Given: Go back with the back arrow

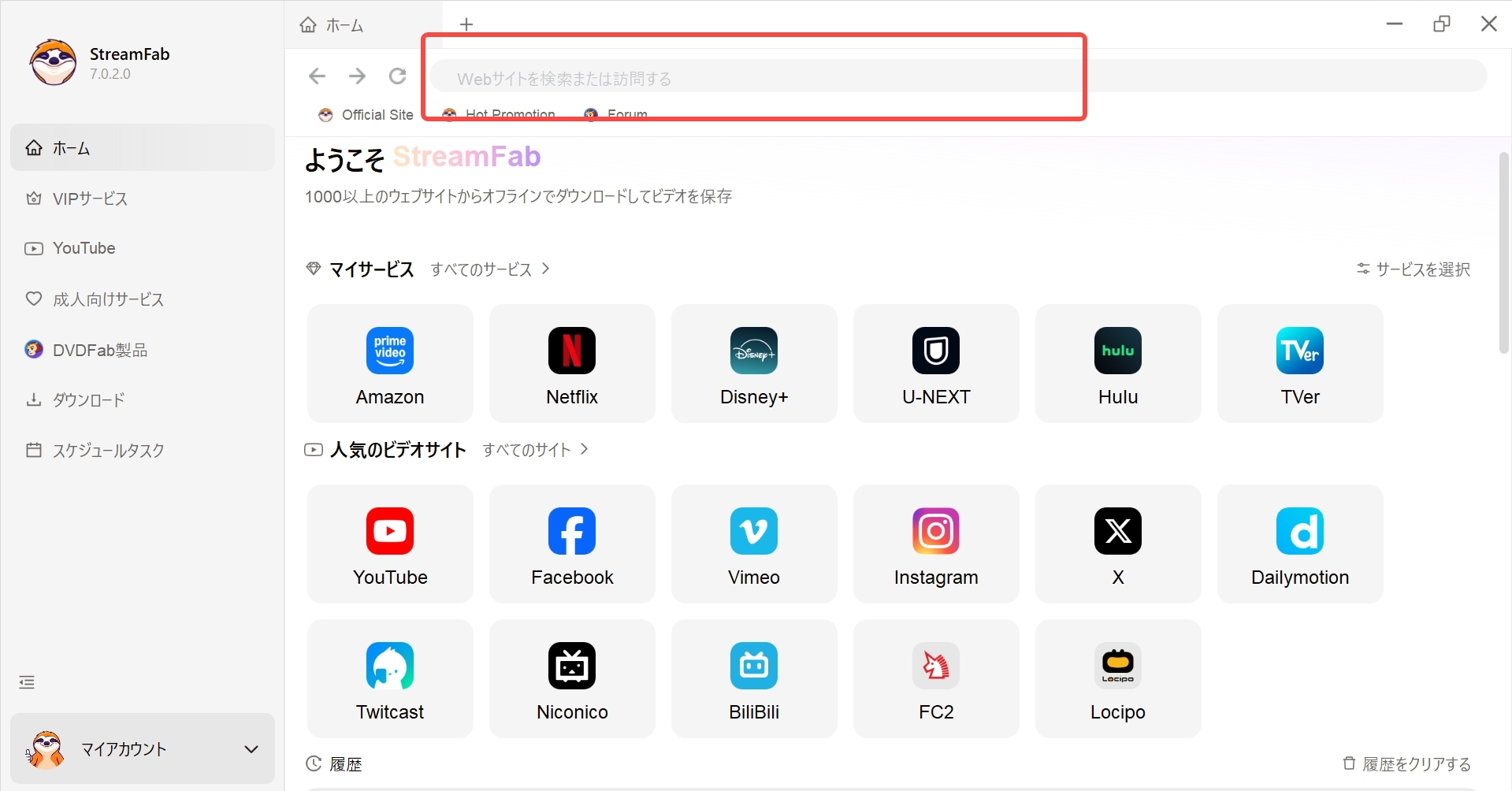Looking at the screenshot, I should point(317,76).
